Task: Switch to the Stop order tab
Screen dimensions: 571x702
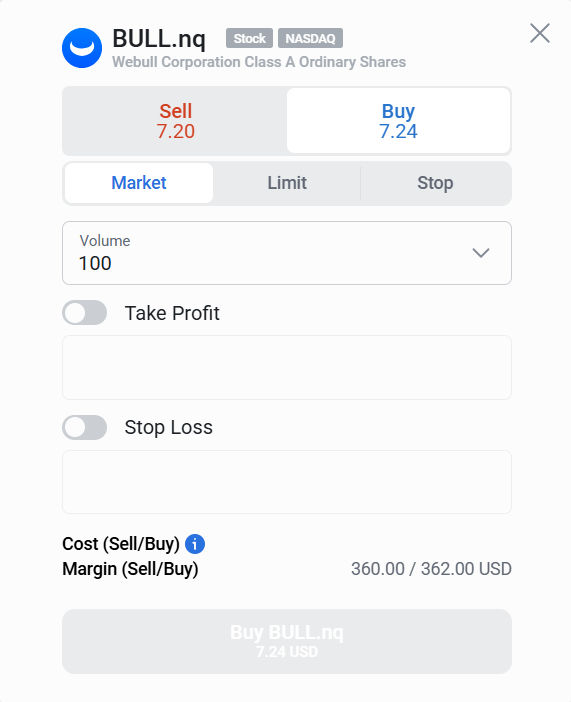Action: tap(435, 183)
